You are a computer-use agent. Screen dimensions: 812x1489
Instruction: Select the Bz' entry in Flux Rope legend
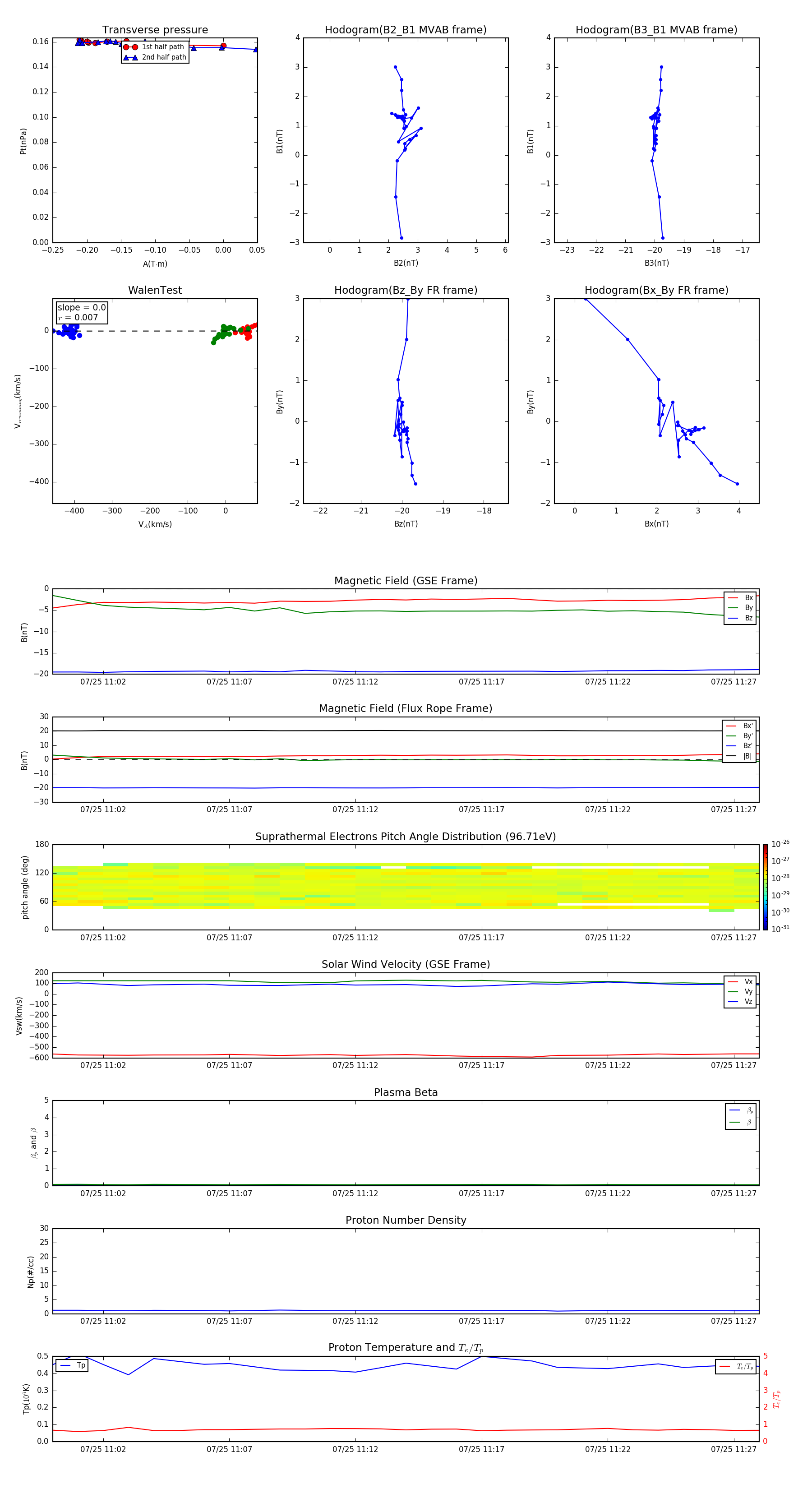[739, 746]
